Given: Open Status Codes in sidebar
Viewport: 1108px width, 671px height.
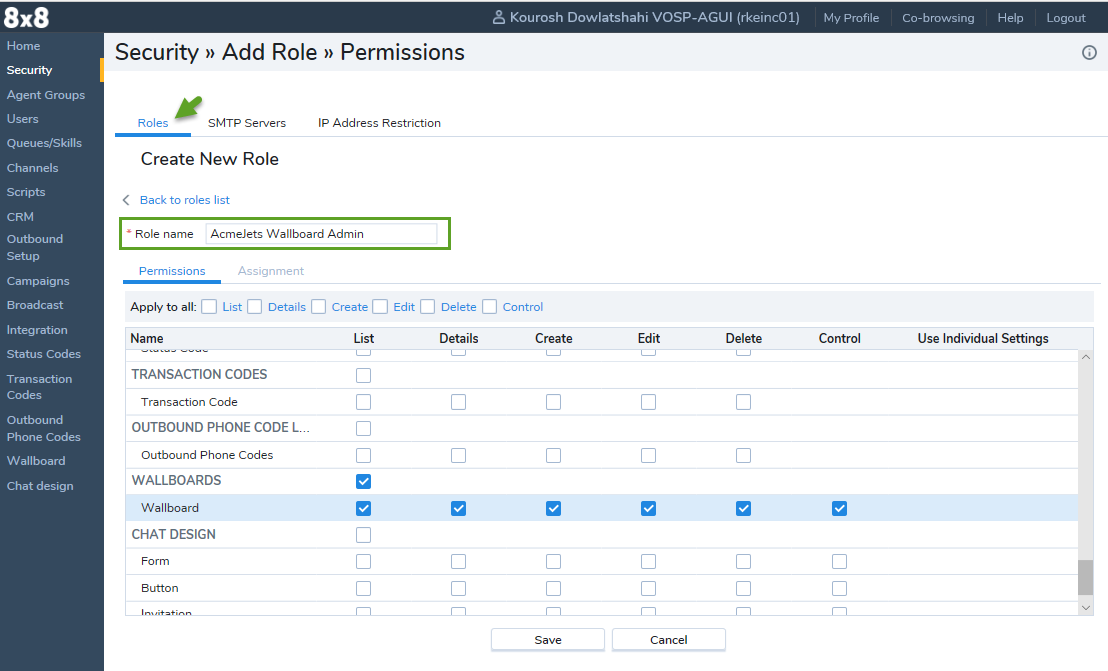Looking at the screenshot, I should pyautogui.click(x=43, y=354).
